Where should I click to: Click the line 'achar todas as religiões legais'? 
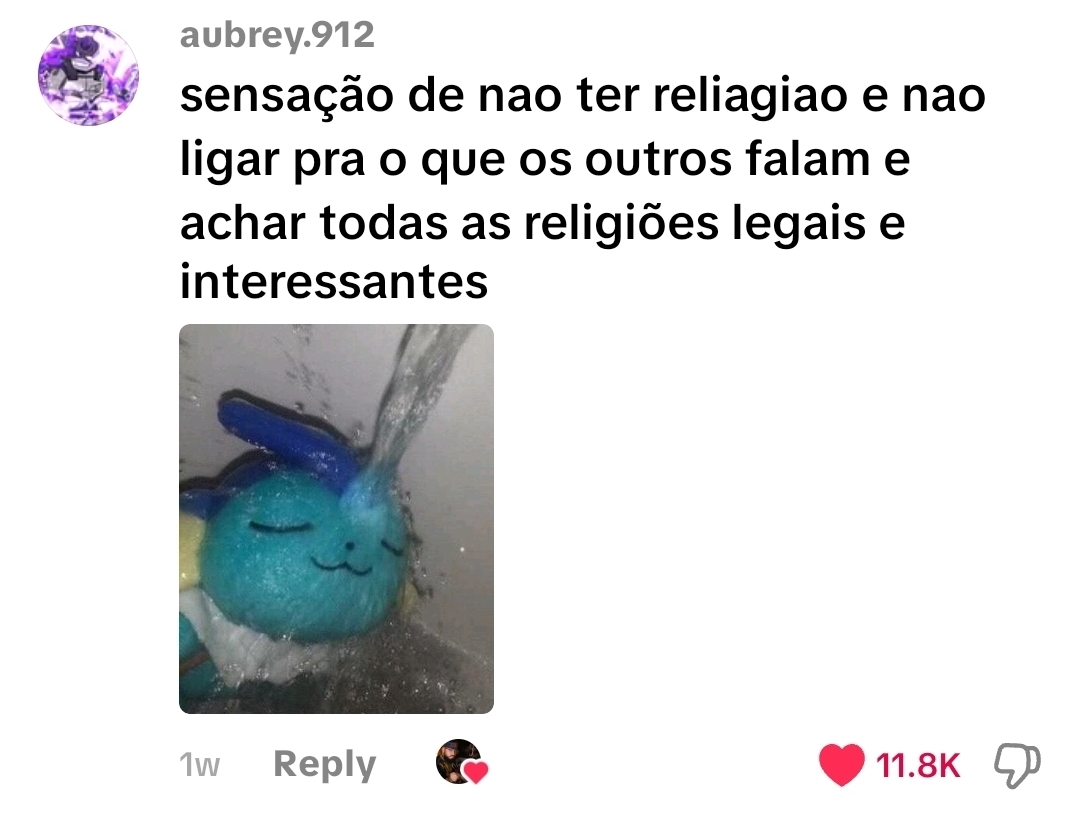(x=542, y=224)
